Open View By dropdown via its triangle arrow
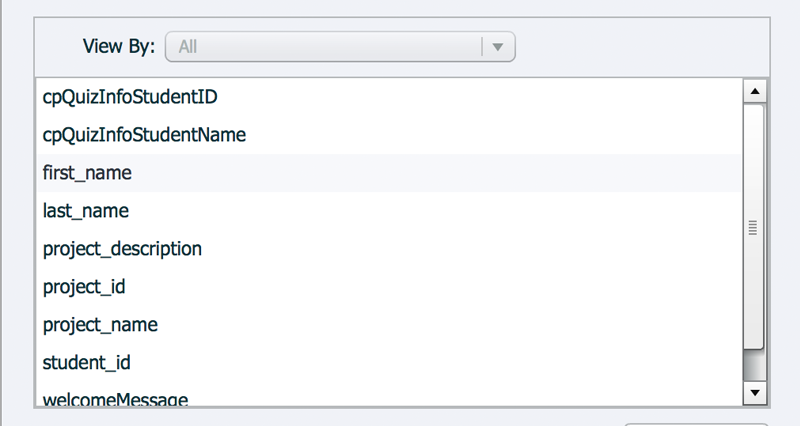The image size is (800, 426). tap(498, 47)
